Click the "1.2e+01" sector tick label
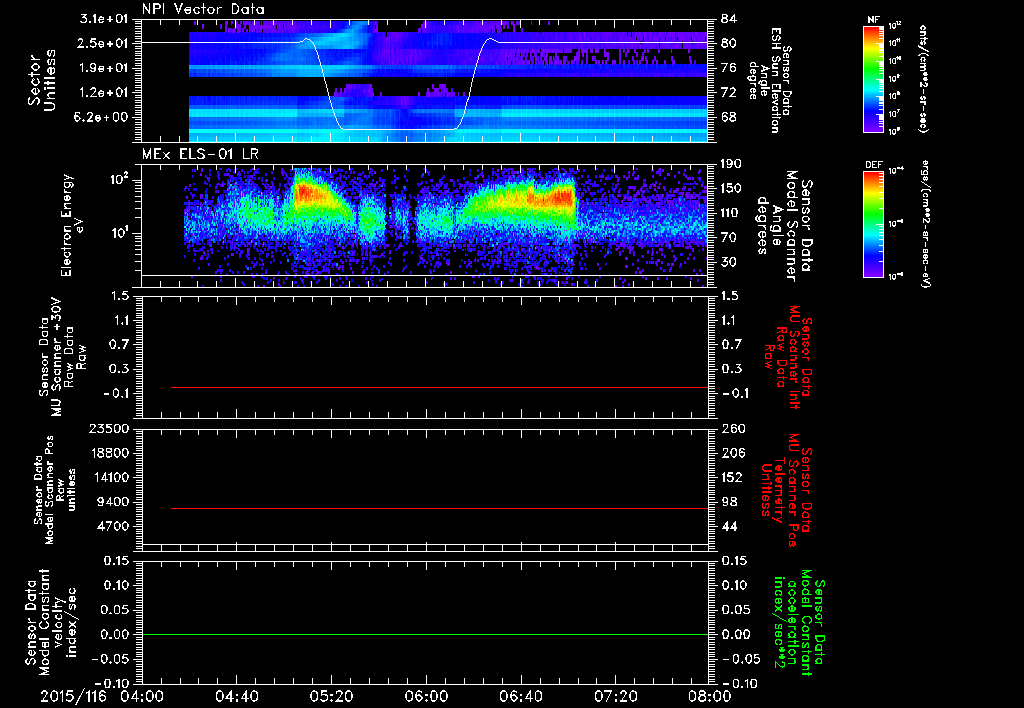Image resolution: width=1024 pixels, height=708 pixels. (104, 93)
